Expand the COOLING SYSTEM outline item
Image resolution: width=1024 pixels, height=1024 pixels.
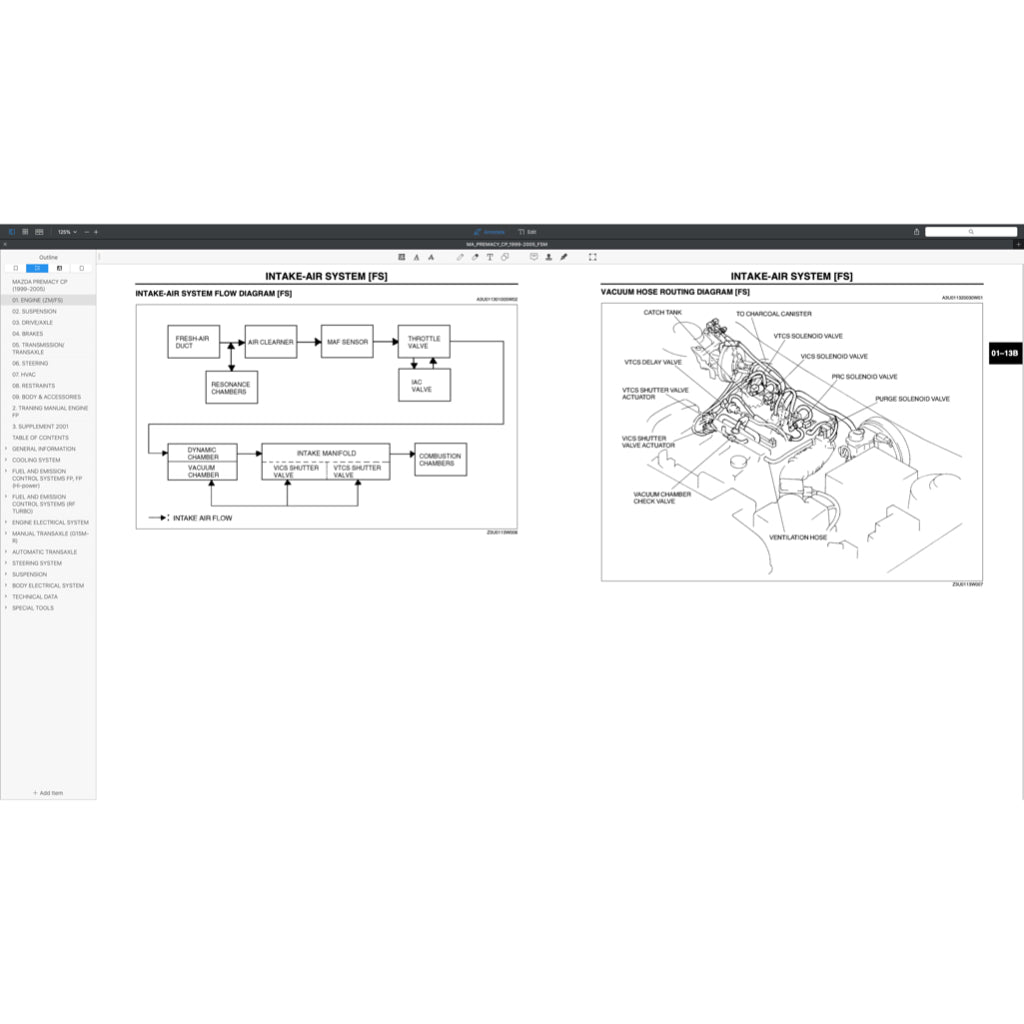(6, 460)
